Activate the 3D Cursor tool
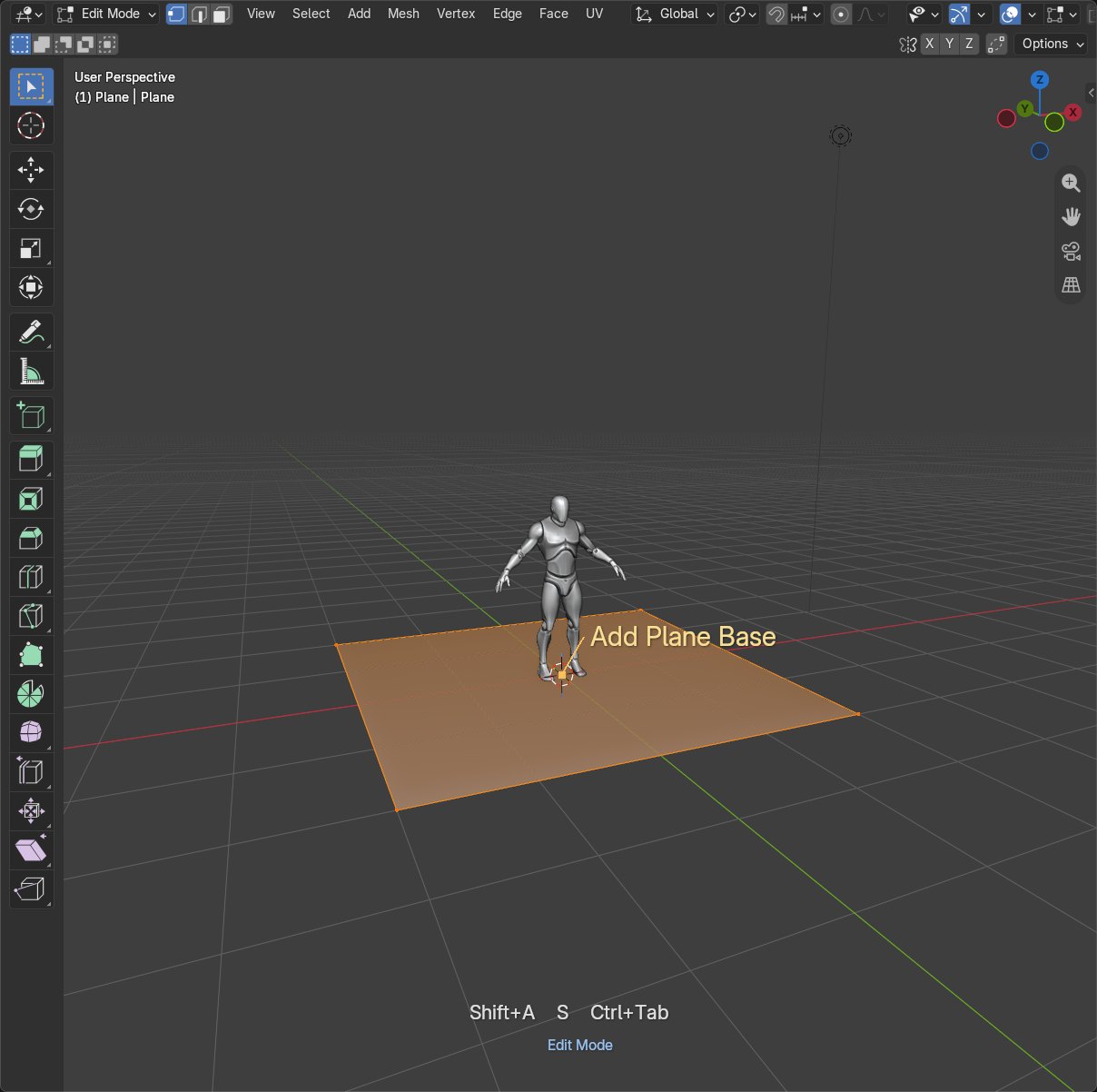This screenshot has height=1092, width=1097. [31, 125]
